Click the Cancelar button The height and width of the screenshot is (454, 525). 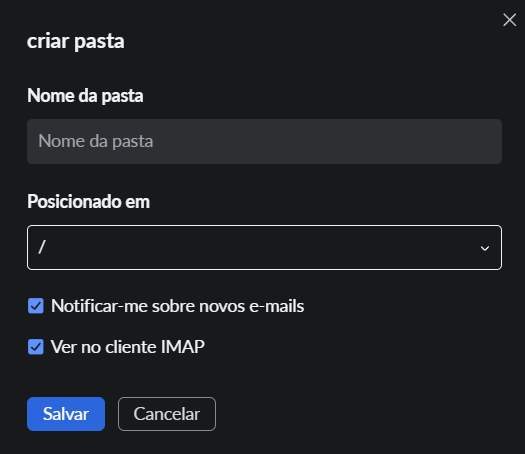coord(167,414)
